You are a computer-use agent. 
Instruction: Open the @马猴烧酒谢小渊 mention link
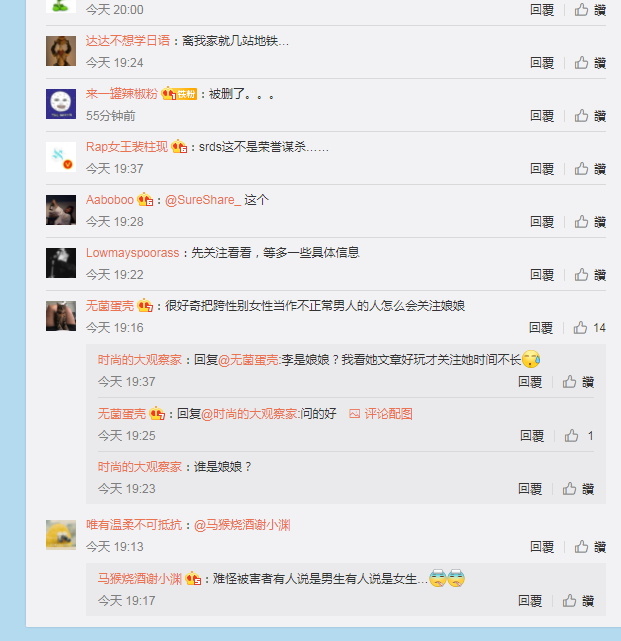tap(242, 525)
